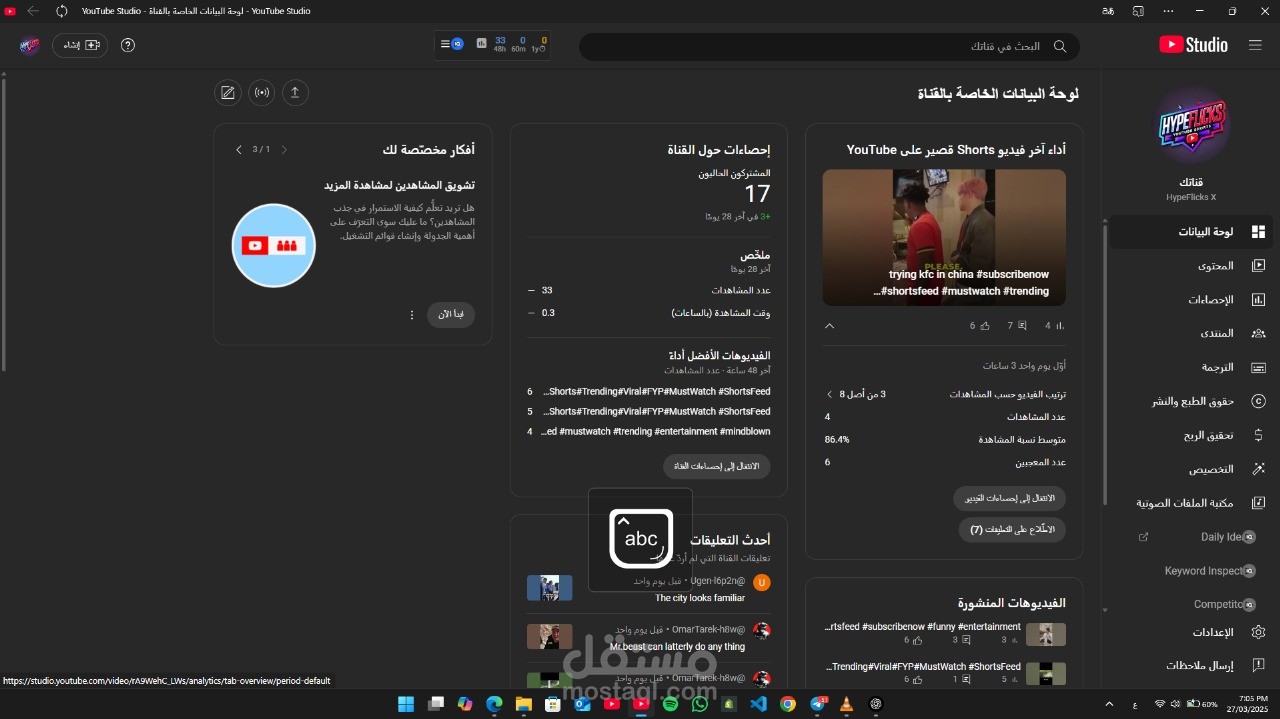Click Windows Start button in taskbar
The height and width of the screenshot is (719, 1280).
406,704
